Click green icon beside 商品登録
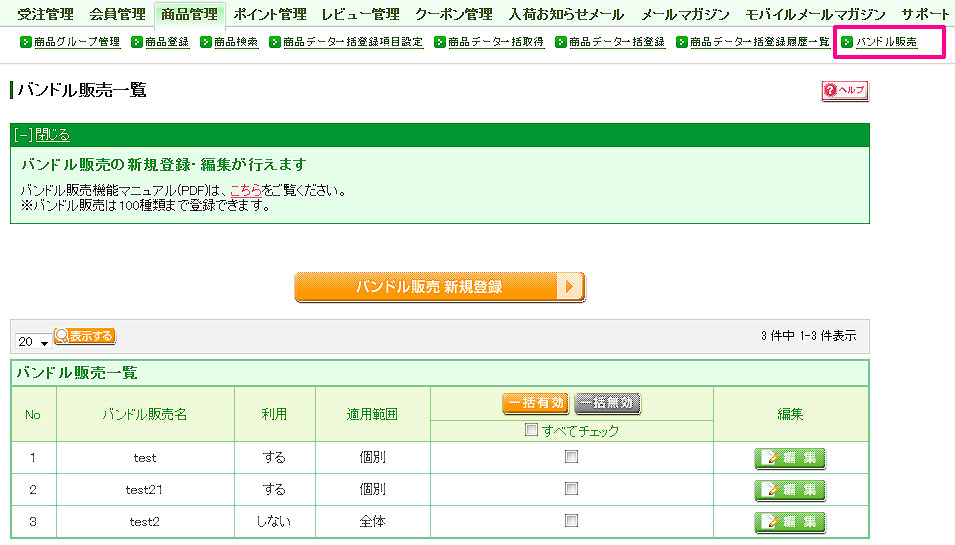The width and height of the screenshot is (955, 545). click(x=137, y=42)
